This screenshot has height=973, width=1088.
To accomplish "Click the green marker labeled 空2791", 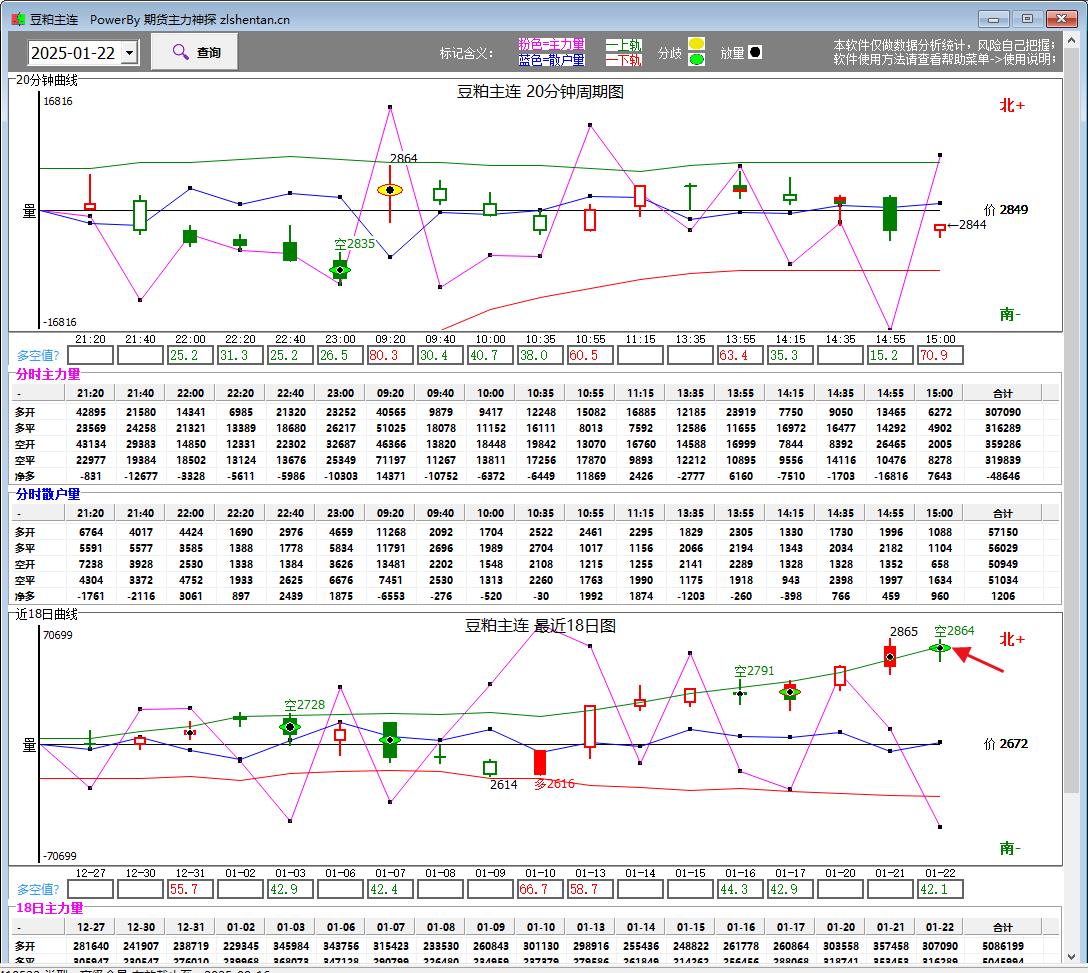I will tap(740, 692).
